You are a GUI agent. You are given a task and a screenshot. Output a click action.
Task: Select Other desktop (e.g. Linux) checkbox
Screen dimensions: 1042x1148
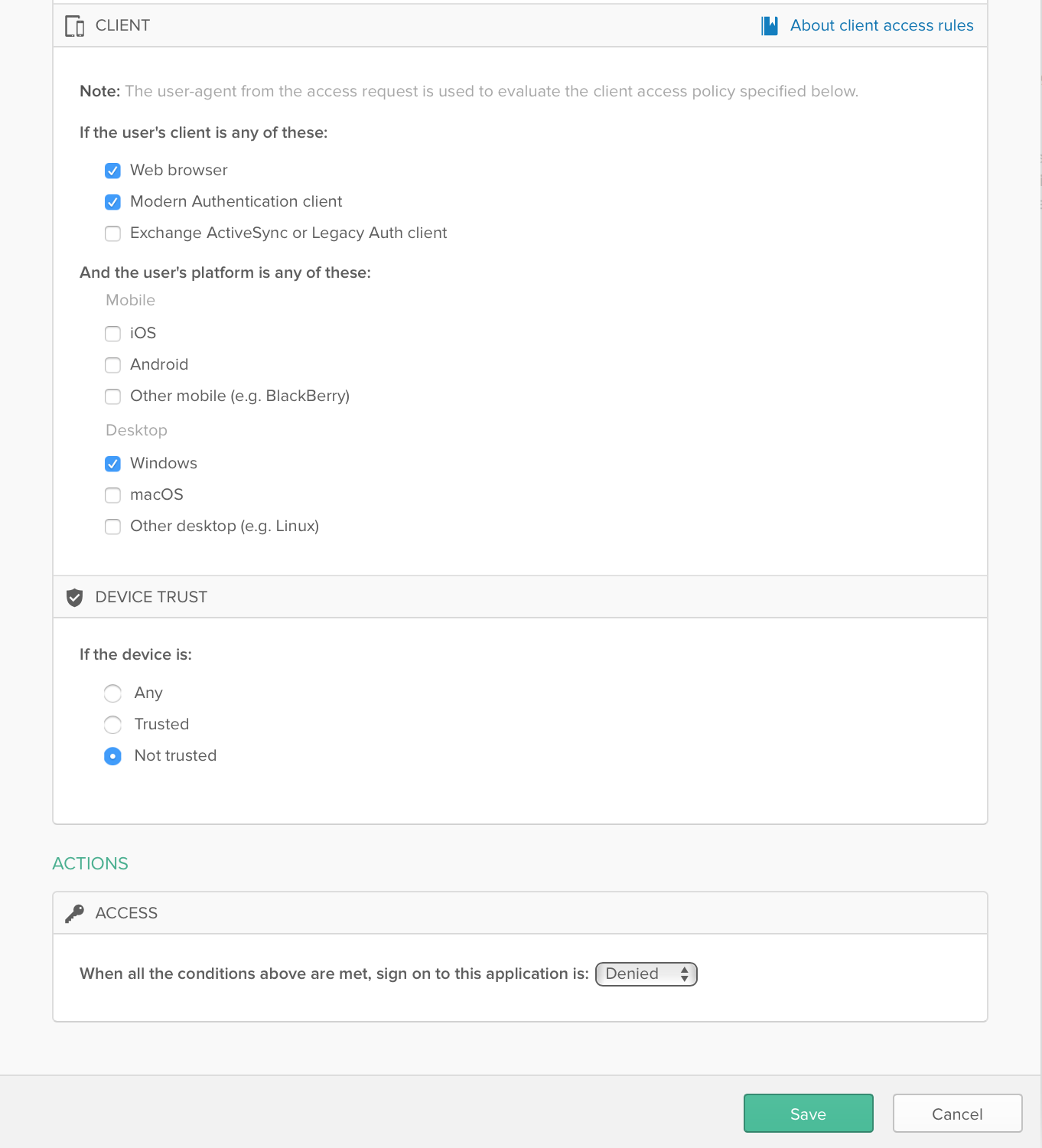[112, 527]
